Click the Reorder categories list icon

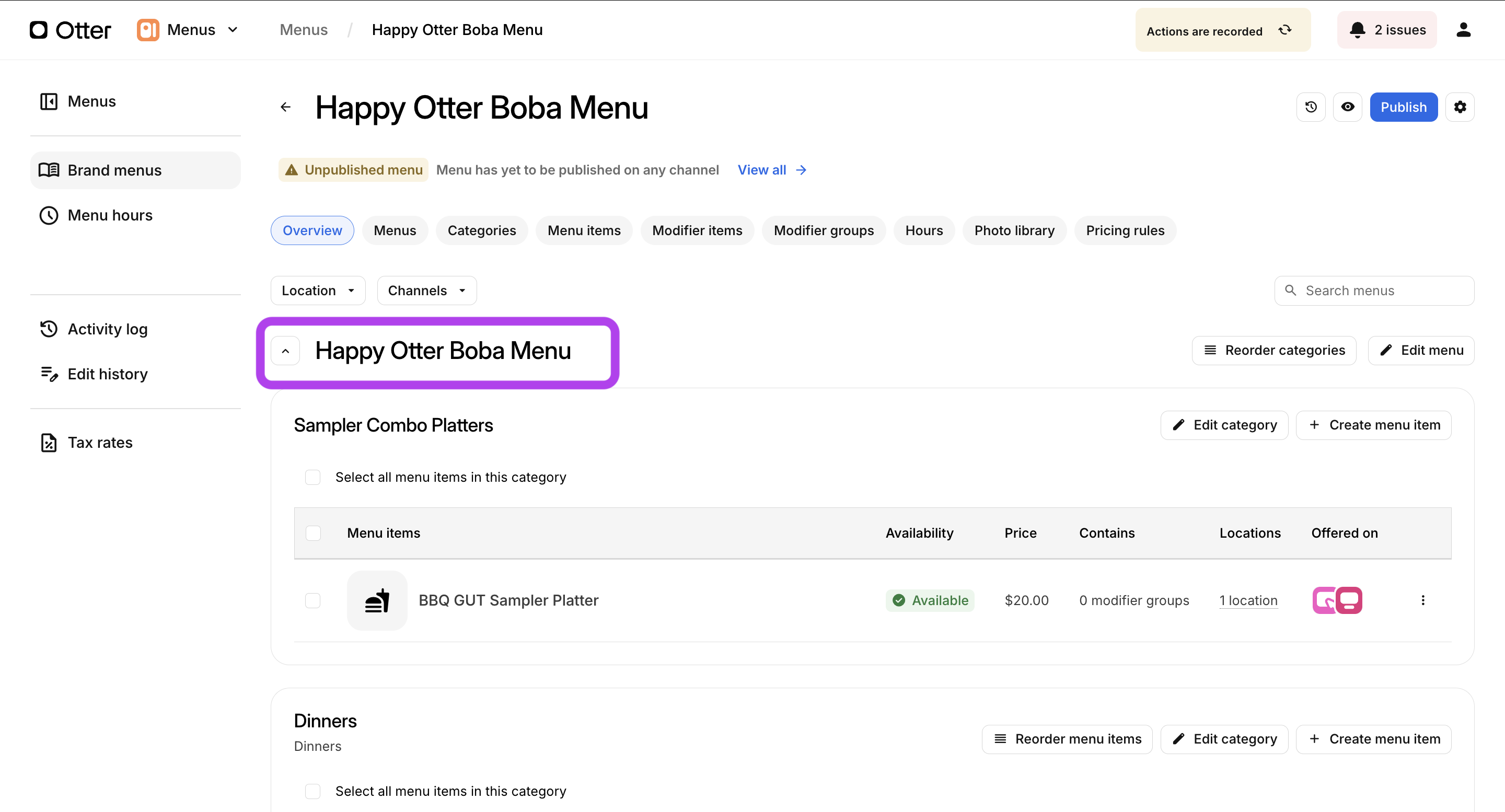point(1210,350)
